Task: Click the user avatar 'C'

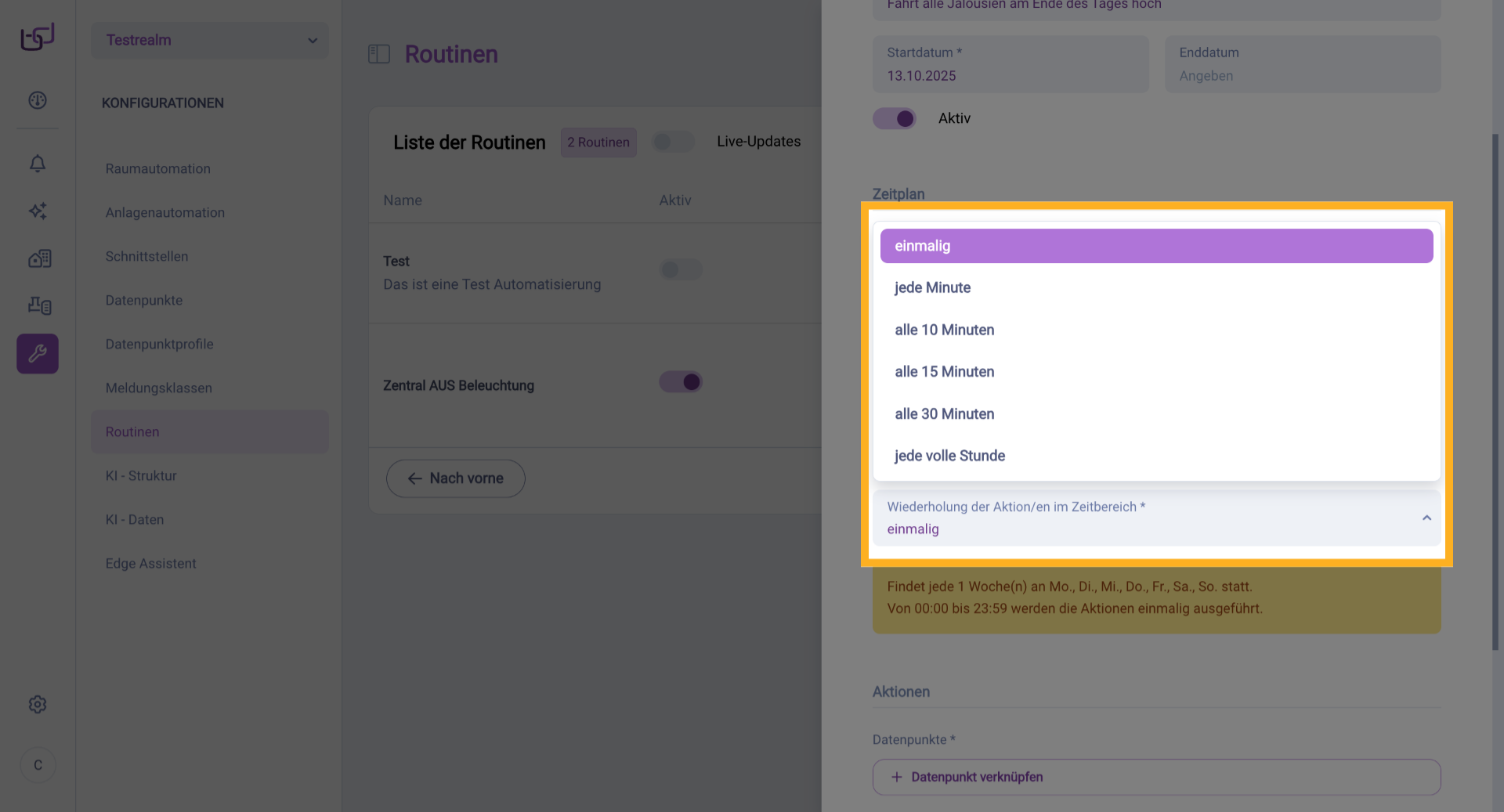Action: click(x=38, y=765)
